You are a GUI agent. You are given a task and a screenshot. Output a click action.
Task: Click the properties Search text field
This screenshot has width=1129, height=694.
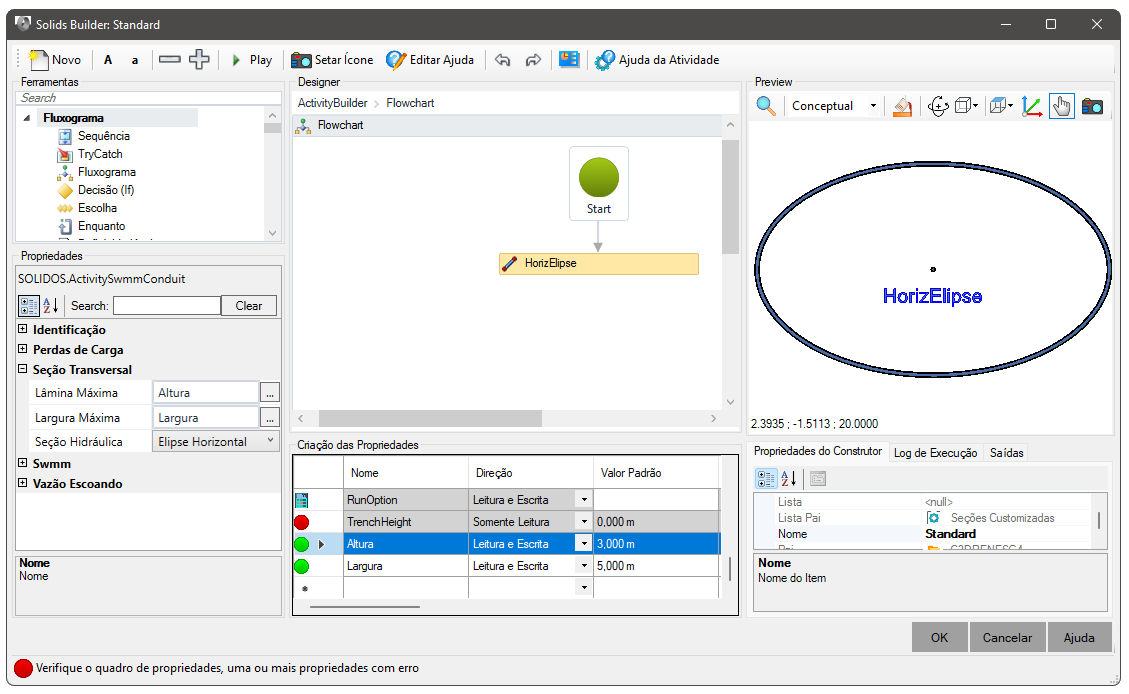167,306
